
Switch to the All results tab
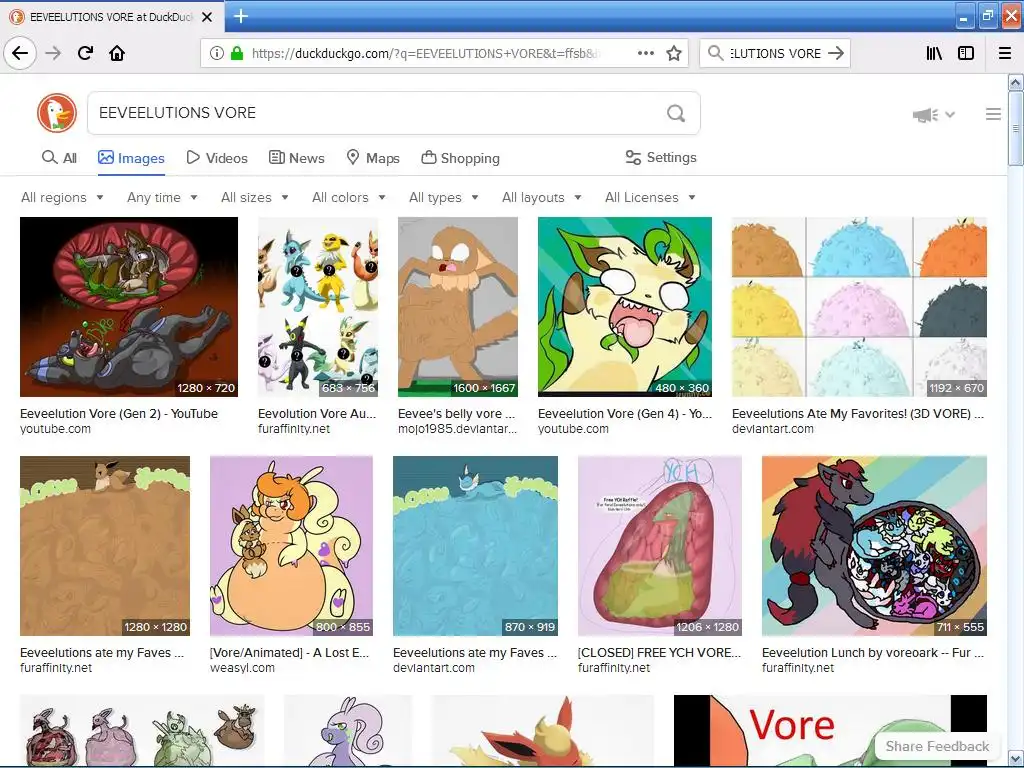point(59,158)
